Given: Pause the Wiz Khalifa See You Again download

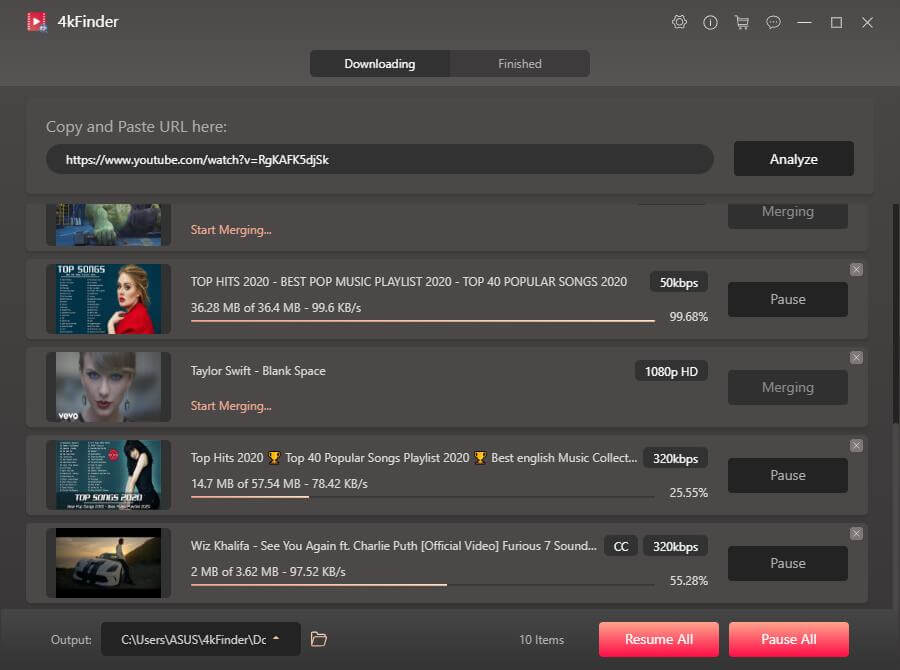Looking at the screenshot, I should [x=787, y=563].
